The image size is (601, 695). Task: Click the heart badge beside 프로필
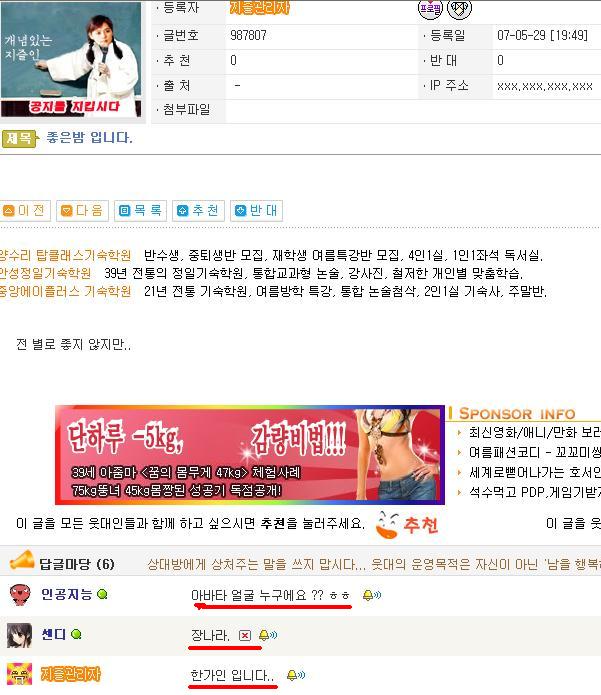459,8
